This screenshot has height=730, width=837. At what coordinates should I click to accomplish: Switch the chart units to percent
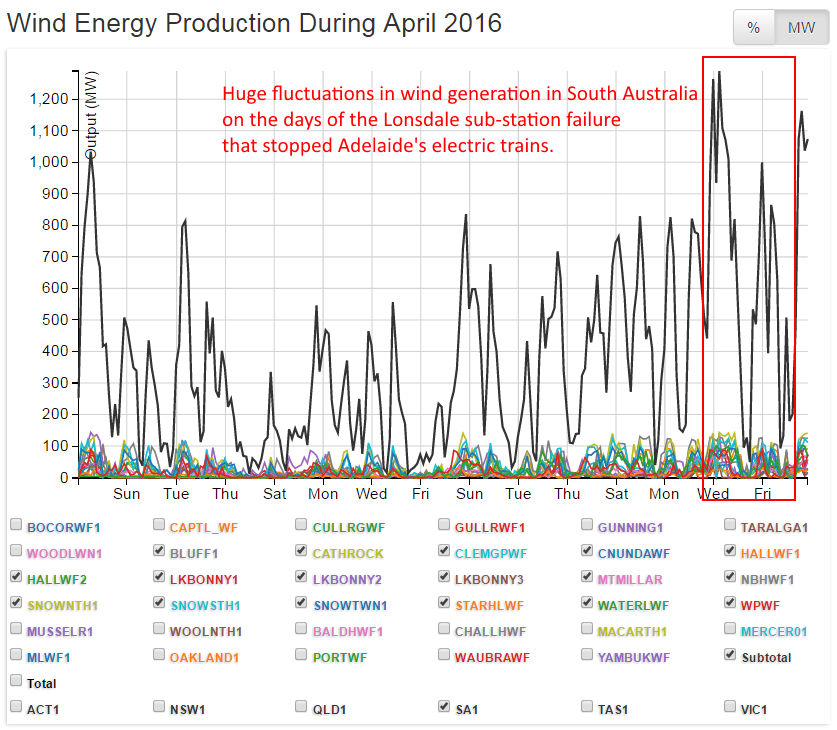754,27
